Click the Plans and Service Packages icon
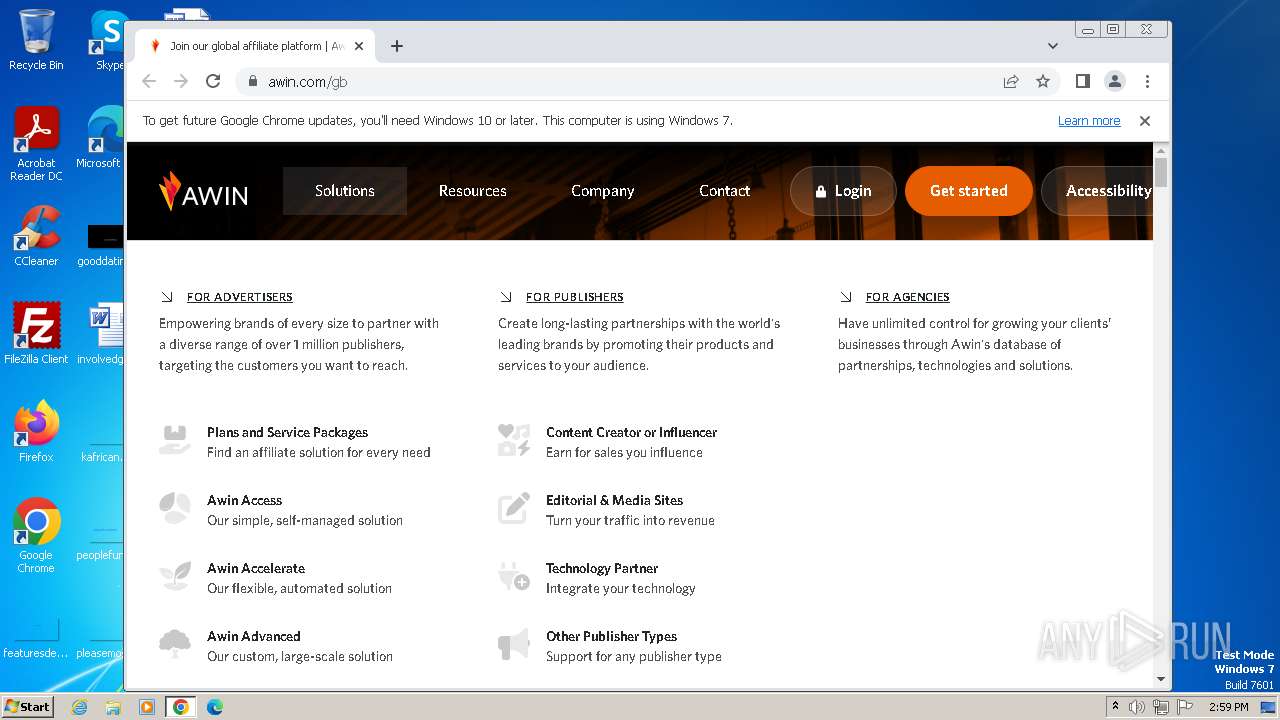1280x720 pixels. point(175,441)
